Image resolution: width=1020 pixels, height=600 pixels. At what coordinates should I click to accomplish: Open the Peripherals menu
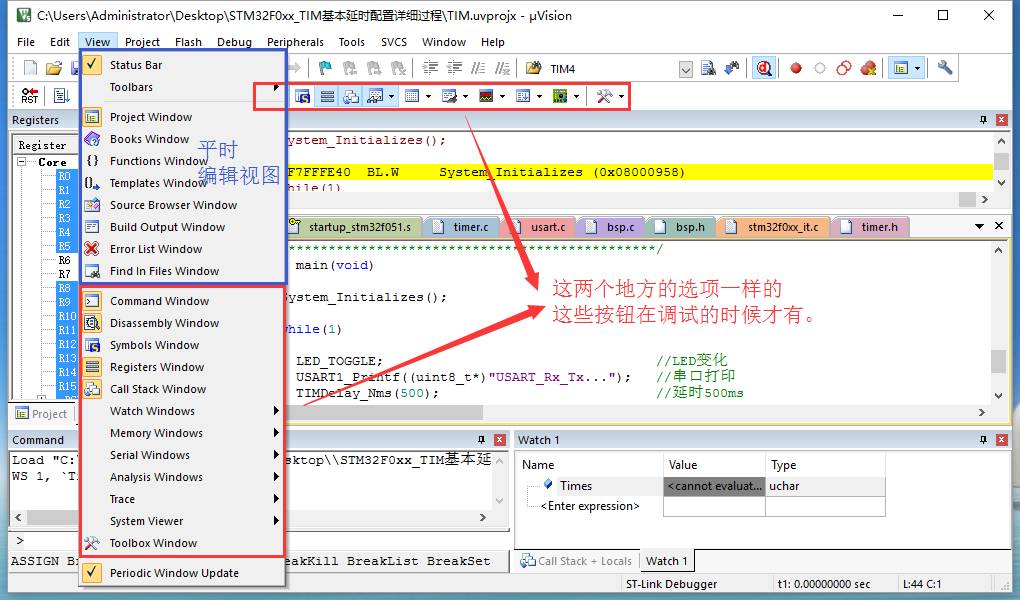pyautogui.click(x=295, y=42)
